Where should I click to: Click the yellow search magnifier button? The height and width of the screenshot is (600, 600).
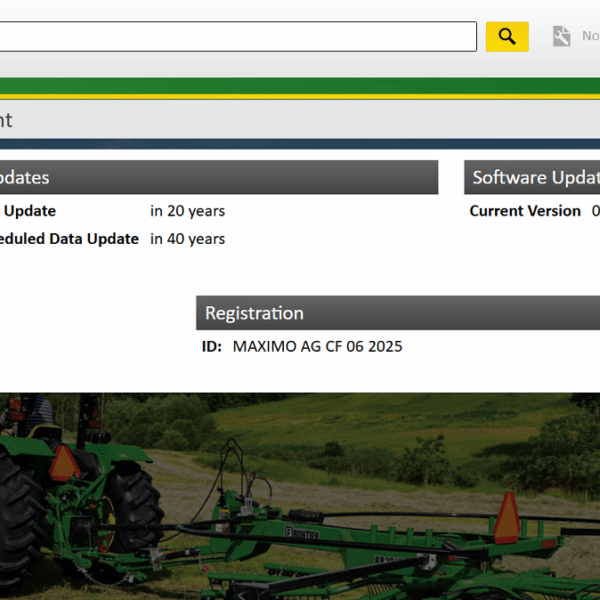[507, 37]
